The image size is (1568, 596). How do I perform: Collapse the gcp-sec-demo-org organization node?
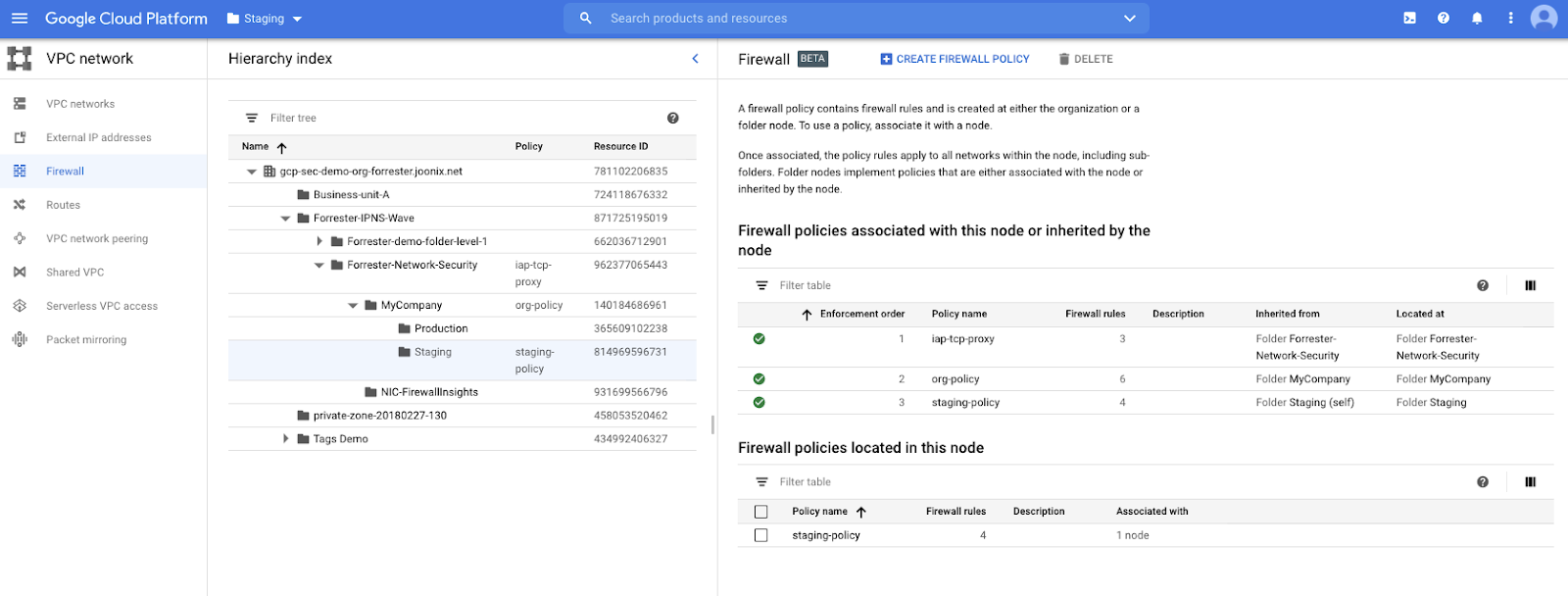(252, 172)
